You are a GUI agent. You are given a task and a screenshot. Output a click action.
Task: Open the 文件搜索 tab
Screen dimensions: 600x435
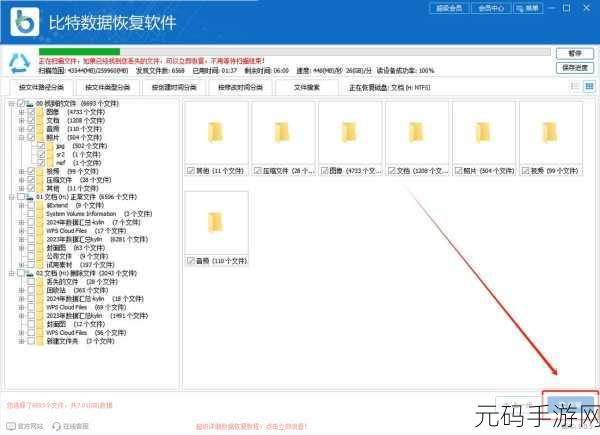307,87
